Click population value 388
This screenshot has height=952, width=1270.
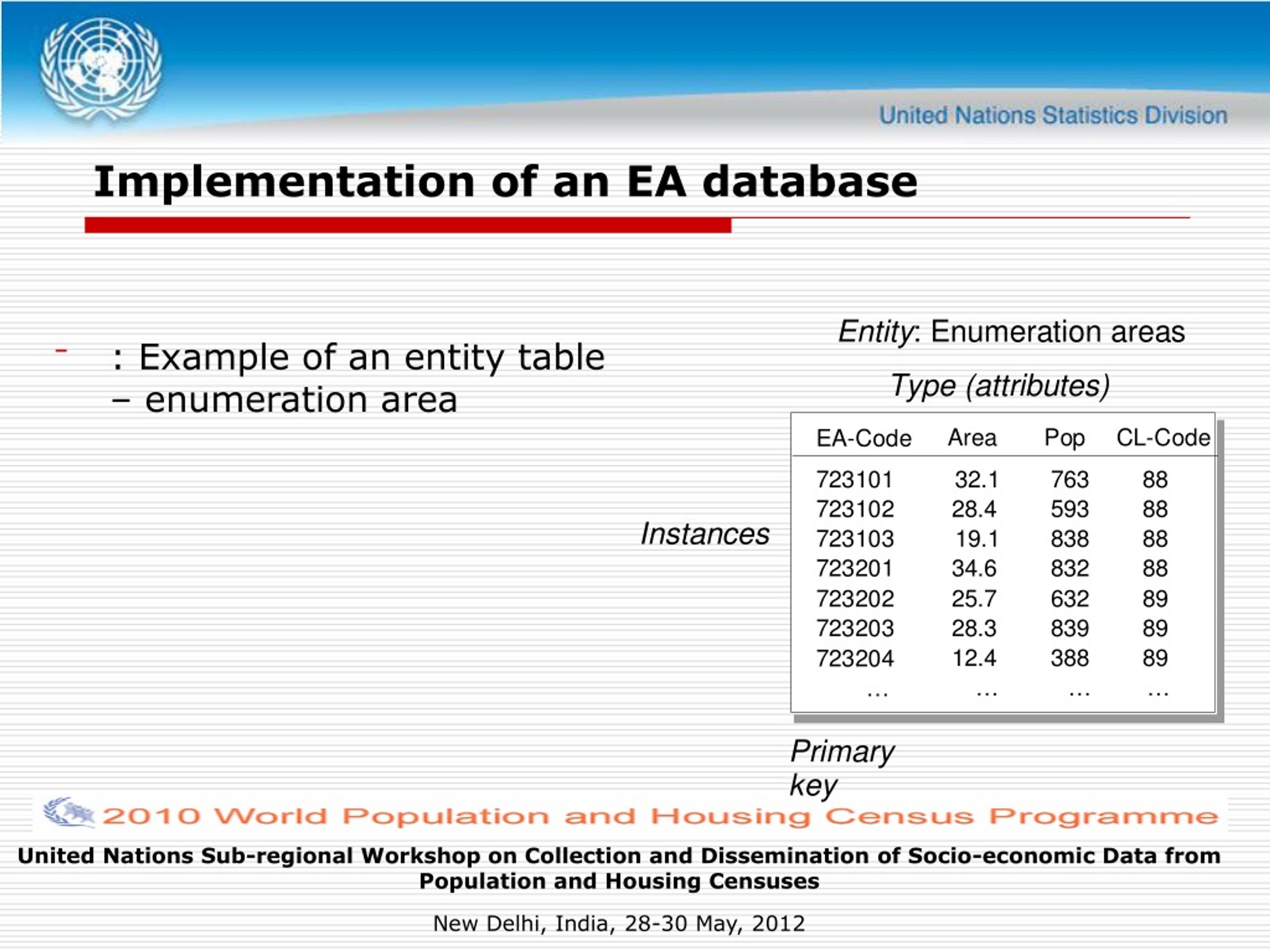point(1070,658)
